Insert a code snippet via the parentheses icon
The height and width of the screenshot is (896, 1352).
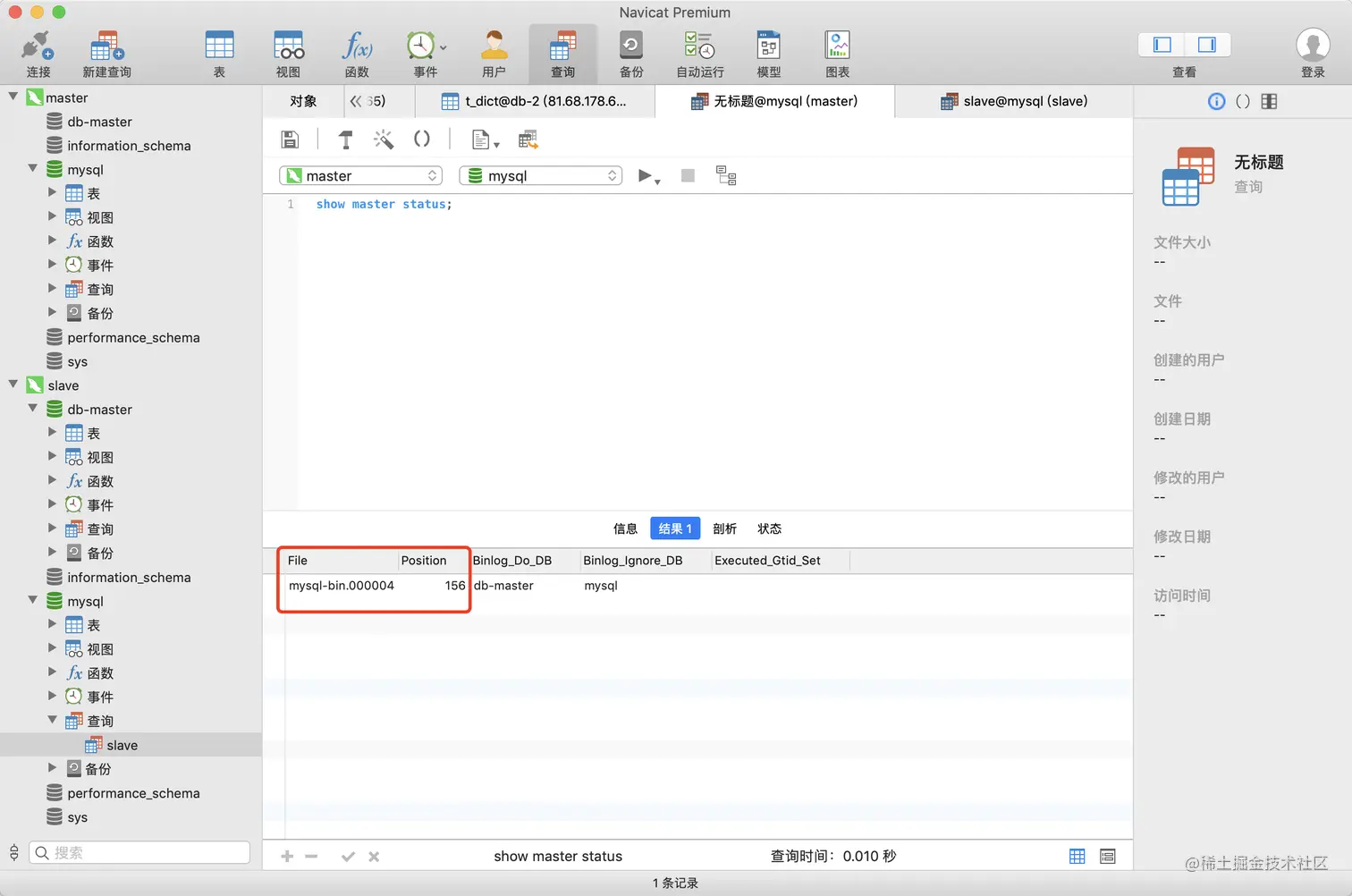click(x=421, y=139)
